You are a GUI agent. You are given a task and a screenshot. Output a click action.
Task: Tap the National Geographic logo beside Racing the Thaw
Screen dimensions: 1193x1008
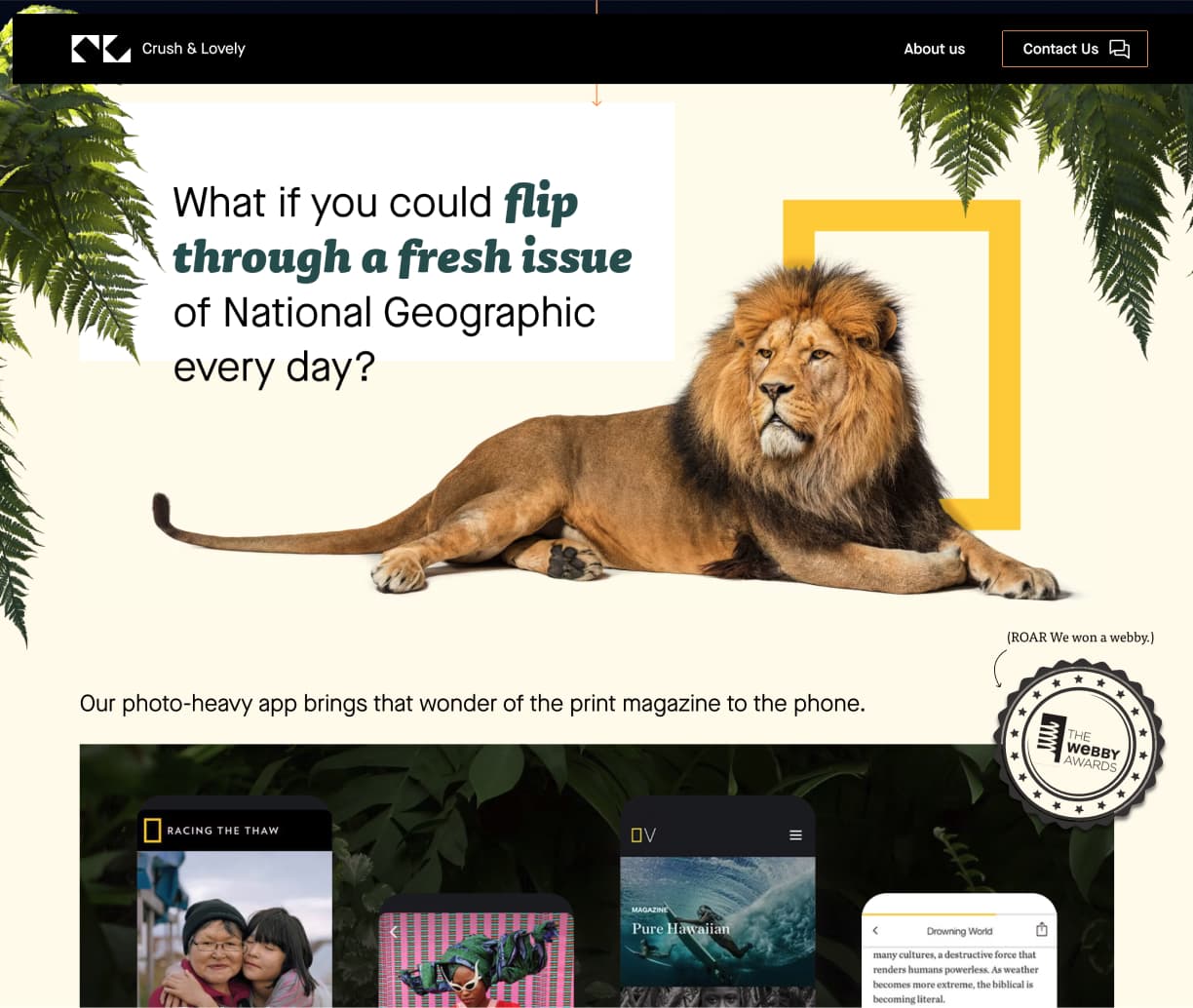click(152, 831)
